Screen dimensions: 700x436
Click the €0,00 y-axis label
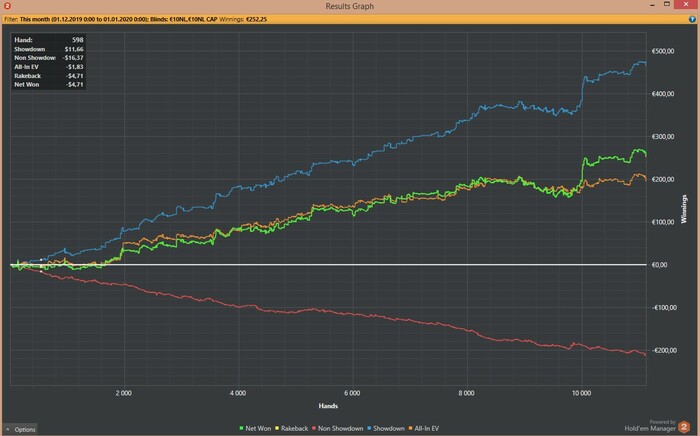click(659, 265)
